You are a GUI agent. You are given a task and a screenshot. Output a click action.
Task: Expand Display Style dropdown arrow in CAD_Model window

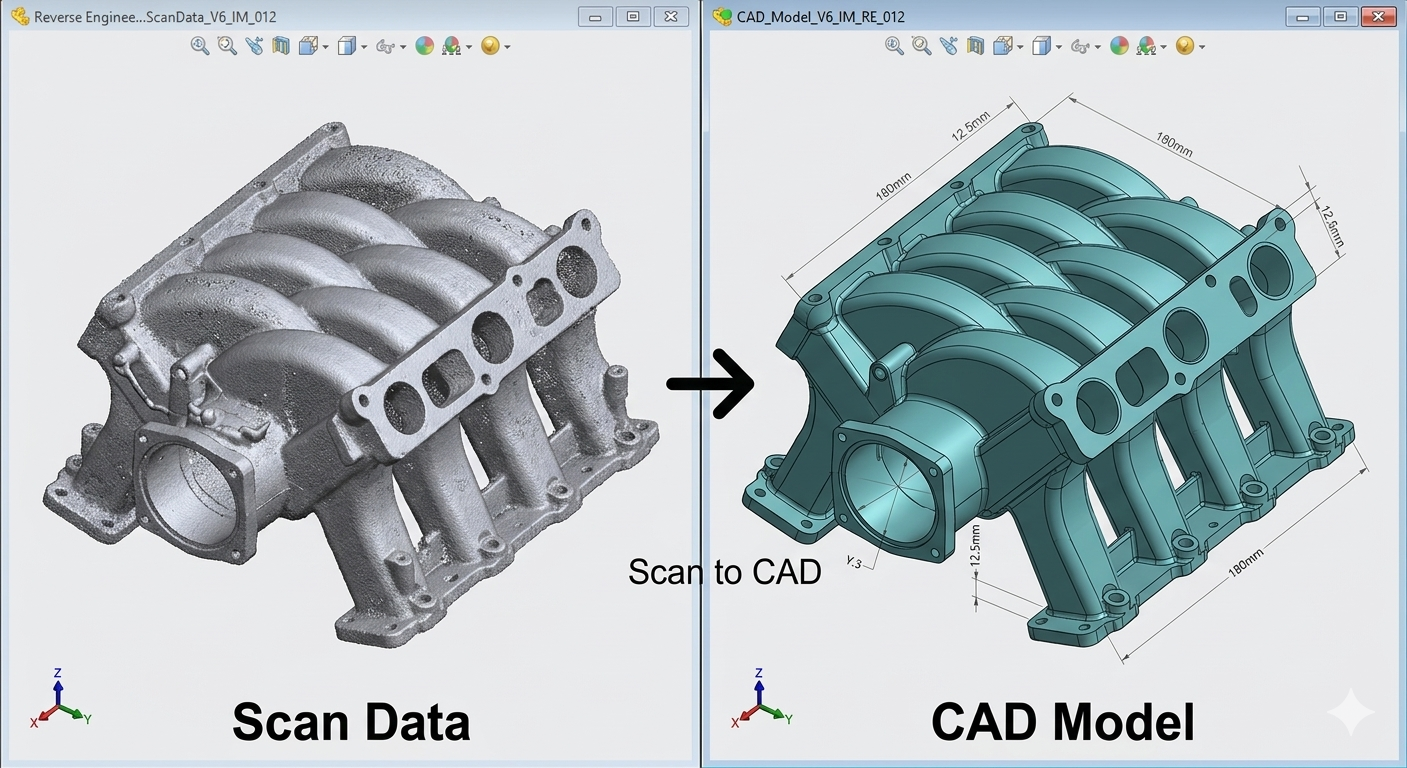(1059, 47)
